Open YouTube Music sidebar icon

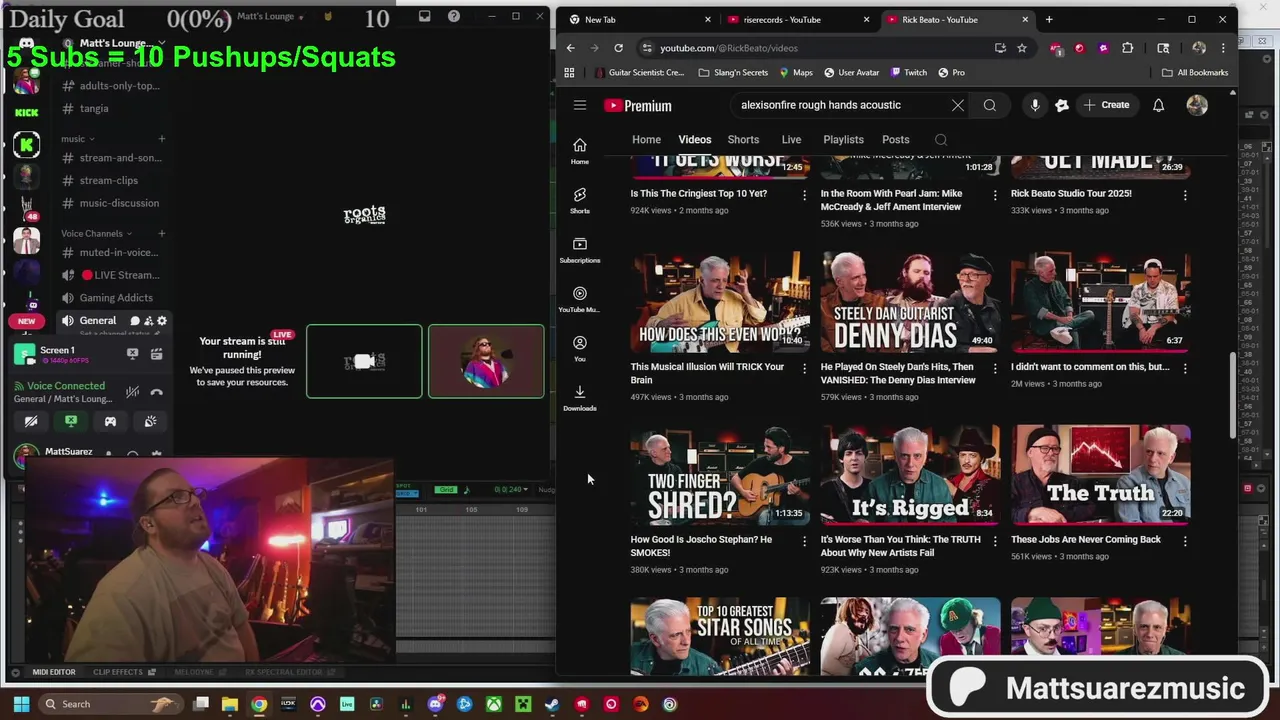579,298
